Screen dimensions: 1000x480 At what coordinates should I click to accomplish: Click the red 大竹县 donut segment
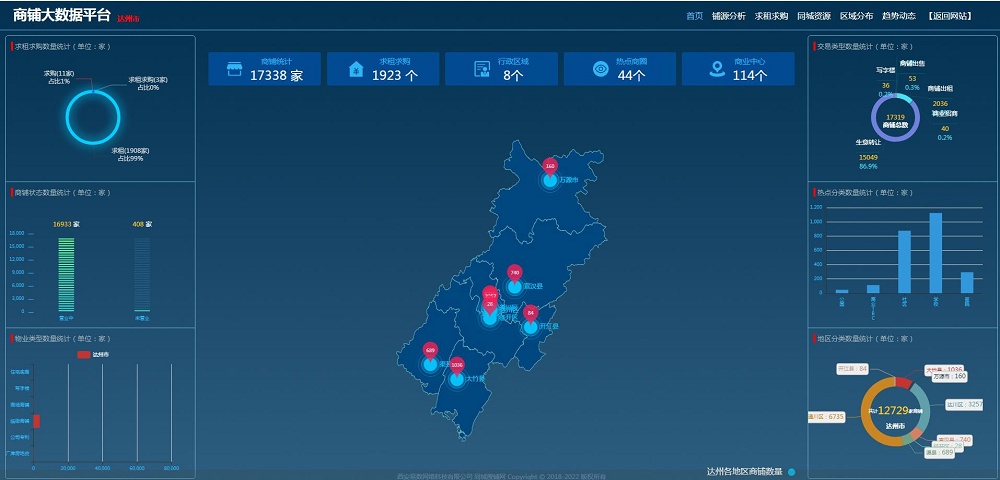coord(903,382)
